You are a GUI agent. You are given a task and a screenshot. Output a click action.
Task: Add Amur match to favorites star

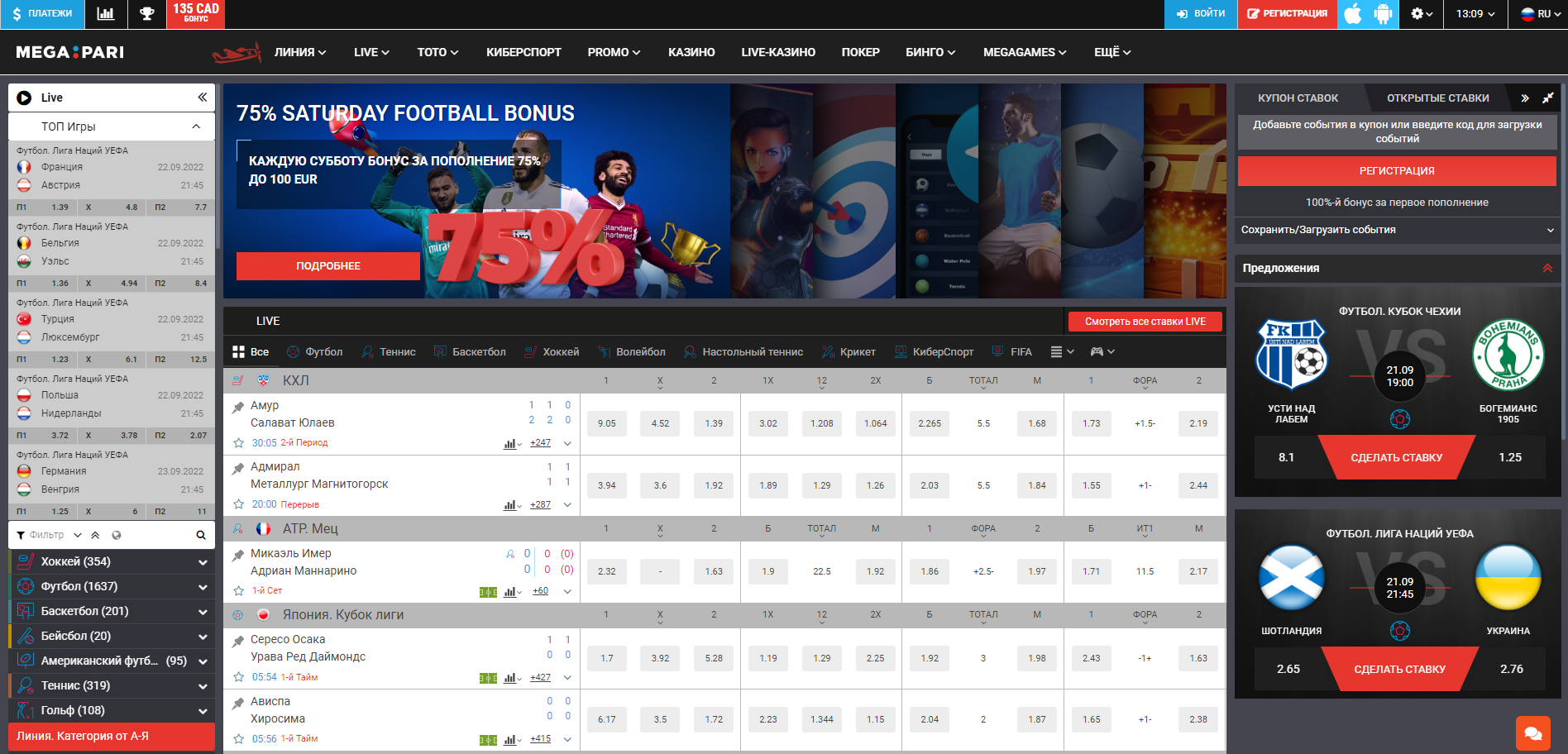[239, 443]
